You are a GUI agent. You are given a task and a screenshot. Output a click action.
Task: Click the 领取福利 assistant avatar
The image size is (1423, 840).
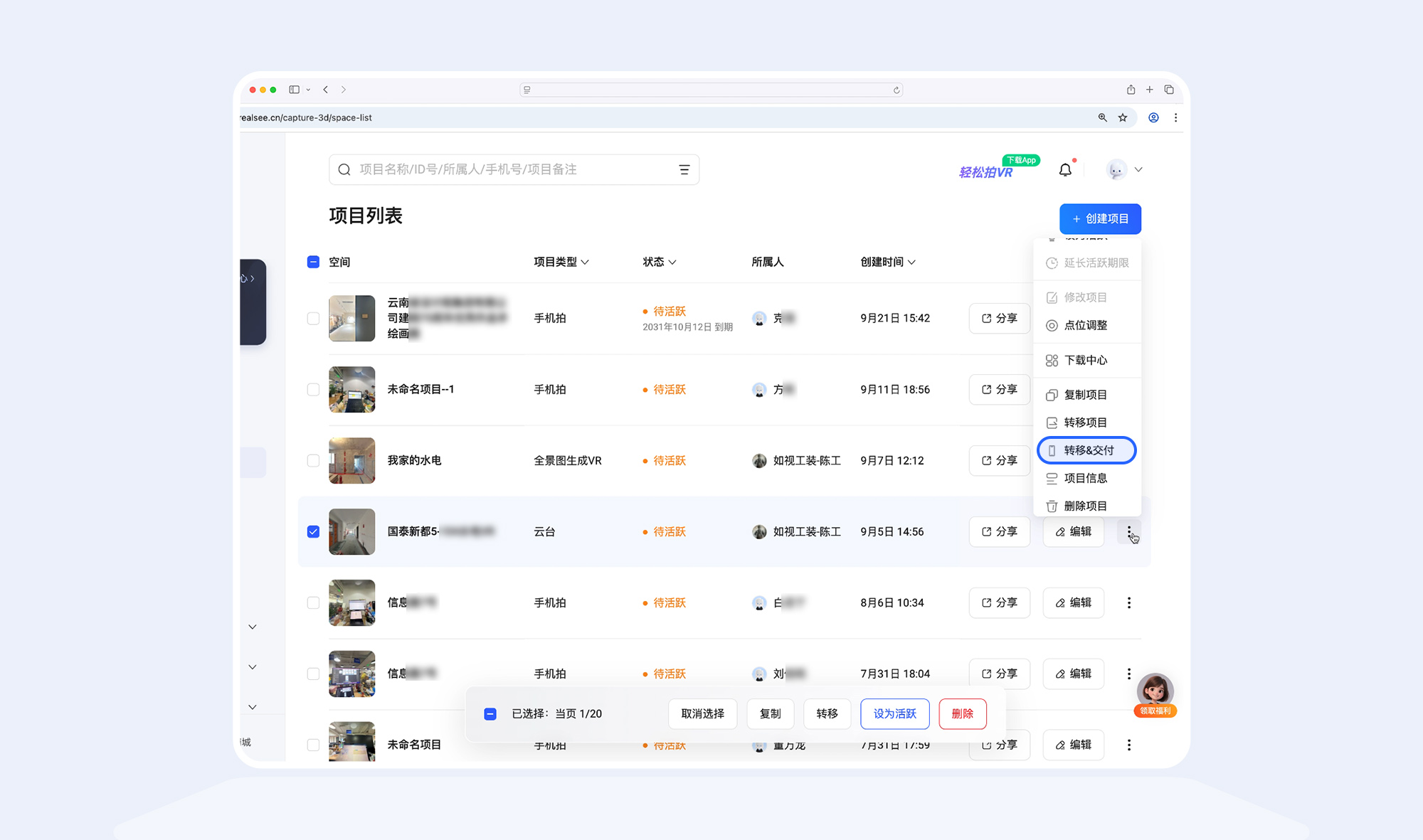click(x=1155, y=695)
